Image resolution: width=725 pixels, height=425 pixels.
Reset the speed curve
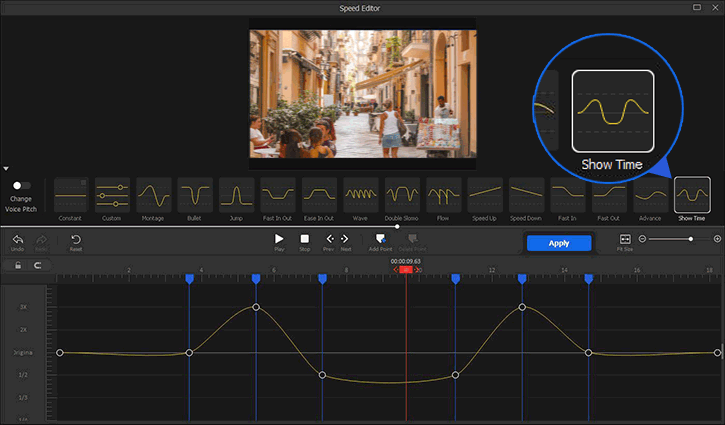point(76,240)
